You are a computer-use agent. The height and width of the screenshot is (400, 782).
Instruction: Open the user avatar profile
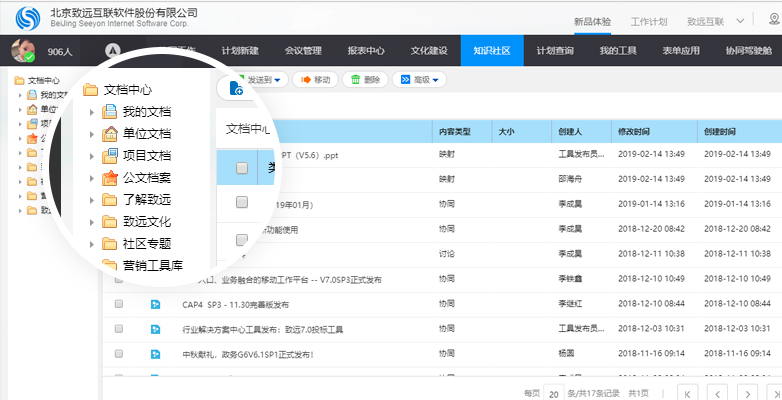[x=22, y=50]
